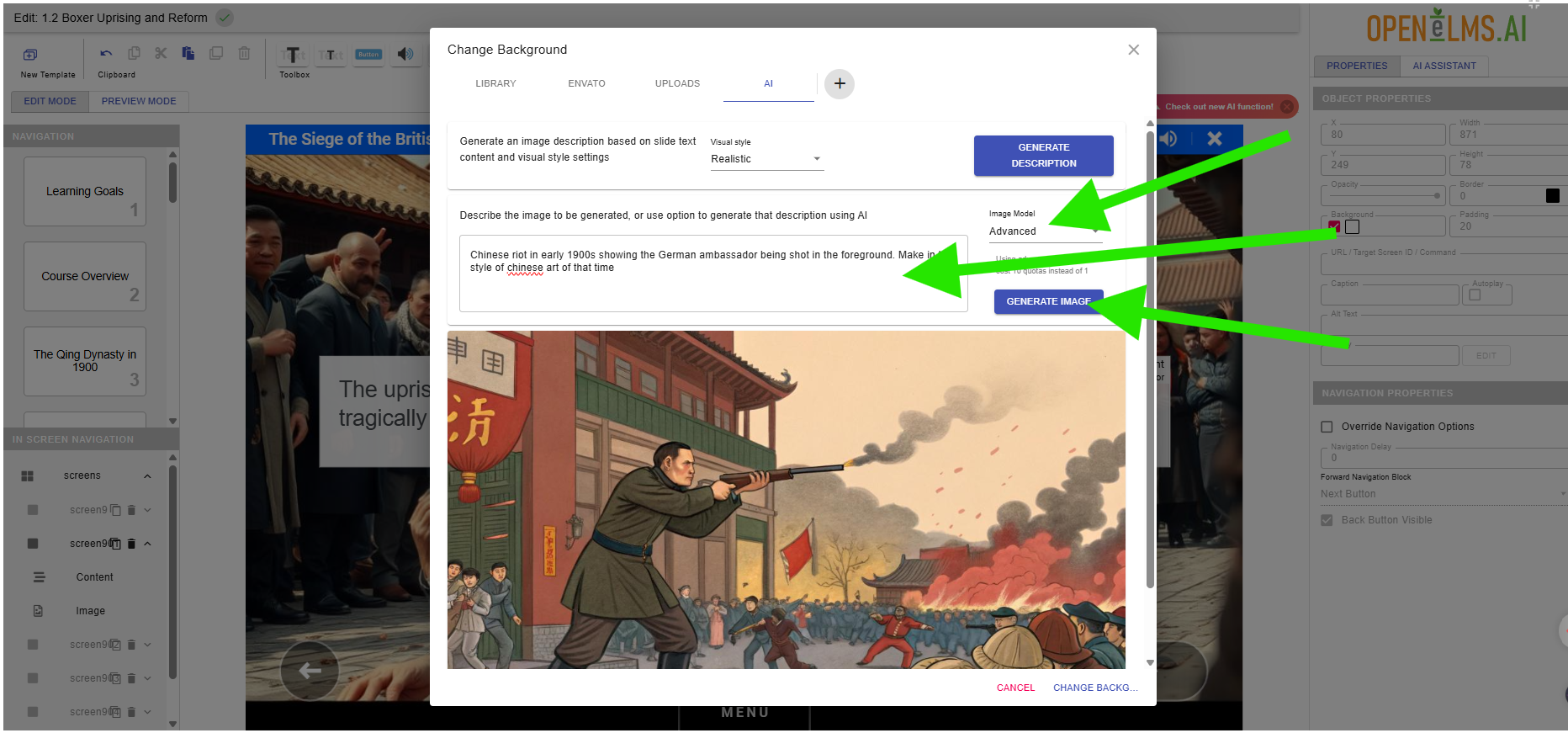This screenshot has height=733, width=1568.
Task: Switch to the ENVATO tab
Action: 586,83
